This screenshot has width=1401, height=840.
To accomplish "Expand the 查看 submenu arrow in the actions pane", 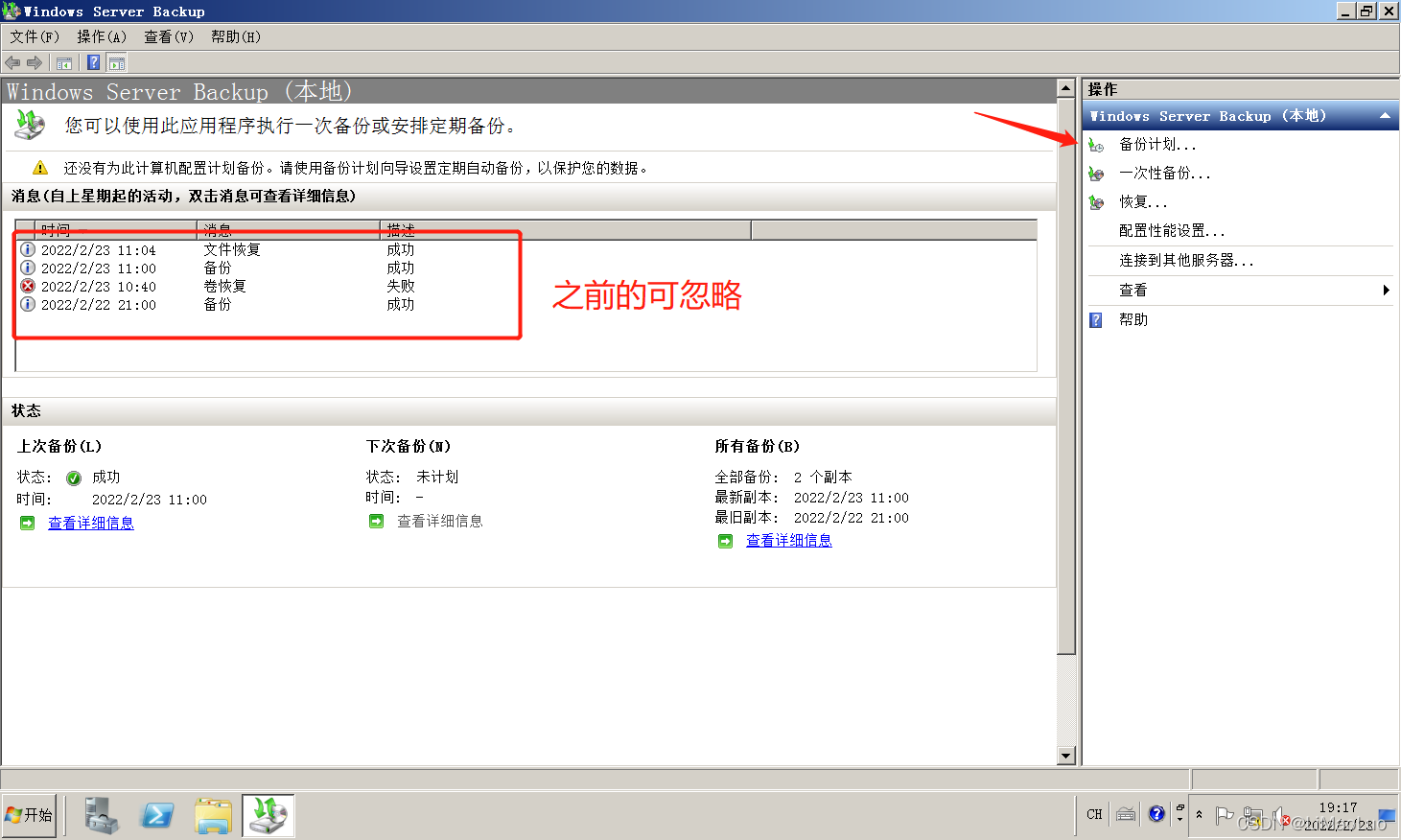I will point(1386,290).
